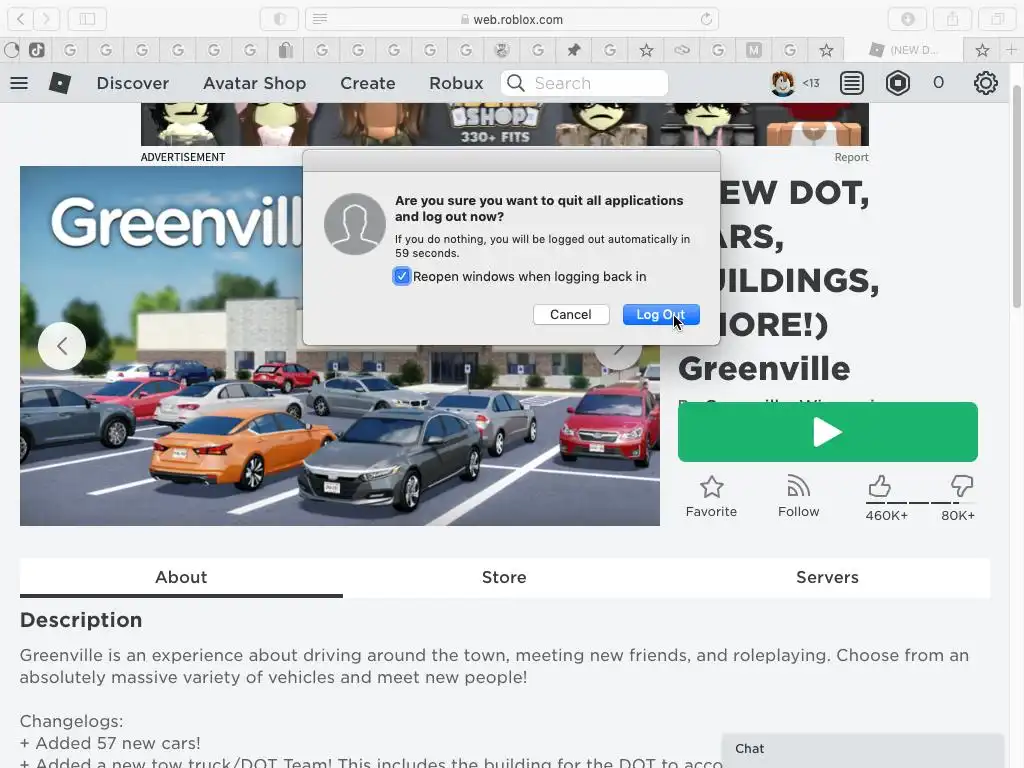
Task: Open the Reader view icon in address bar
Action: point(320,19)
